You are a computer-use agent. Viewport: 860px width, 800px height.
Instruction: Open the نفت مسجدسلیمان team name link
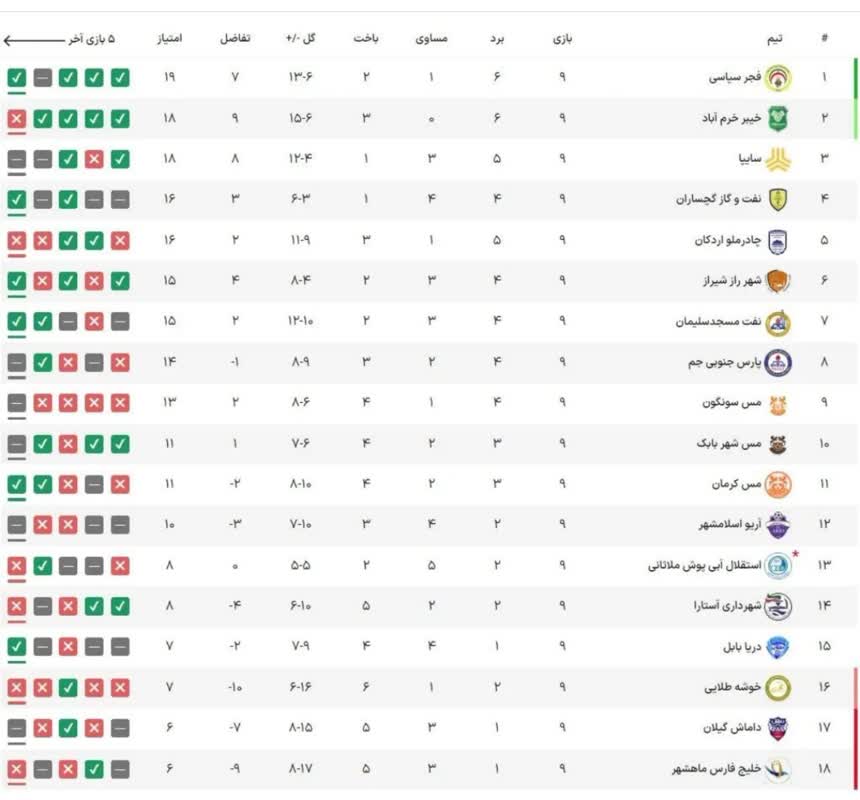pyautogui.click(x=718, y=322)
